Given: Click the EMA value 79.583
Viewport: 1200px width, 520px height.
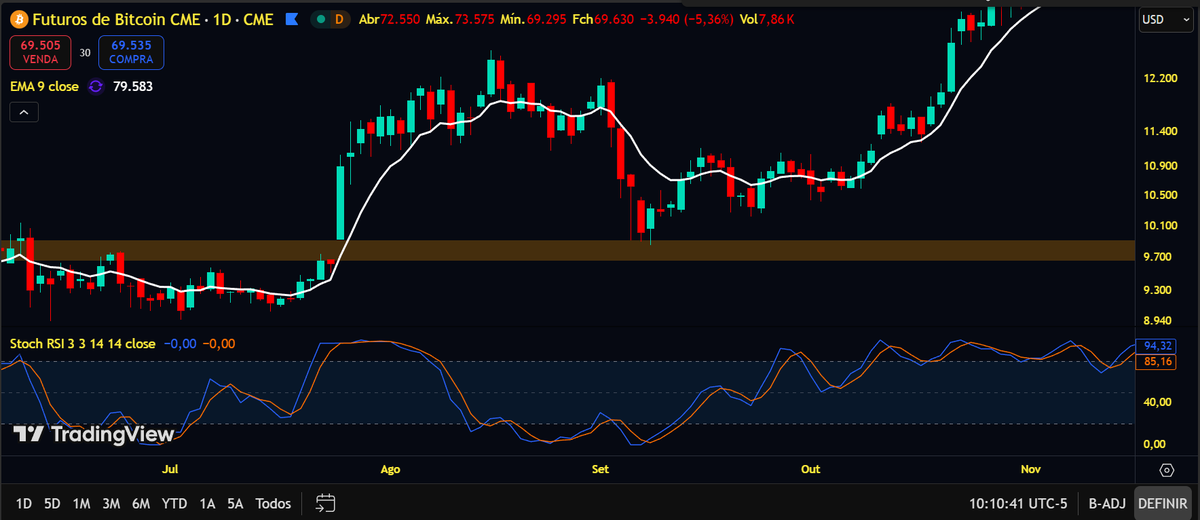Looking at the screenshot, I should coord(133,87).
